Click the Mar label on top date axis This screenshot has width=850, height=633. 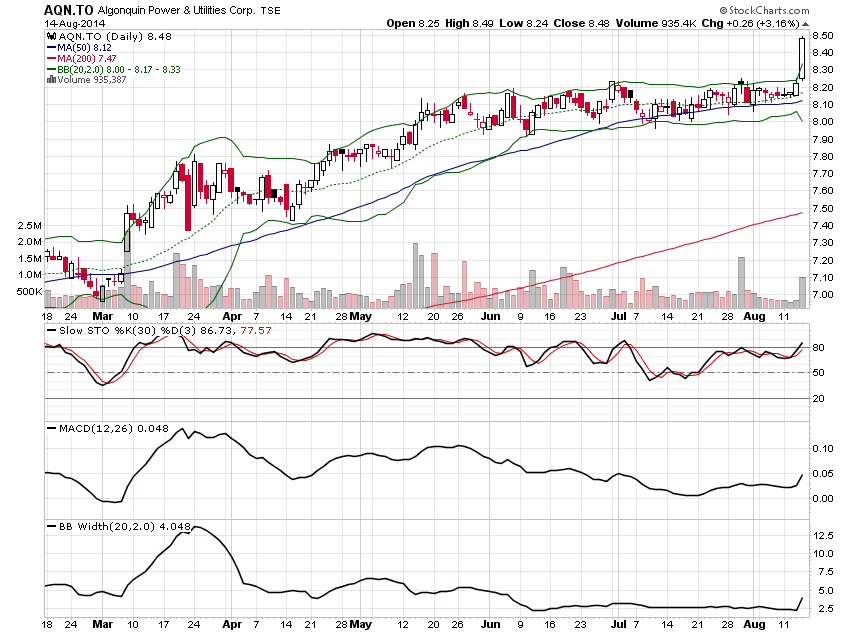102,316
